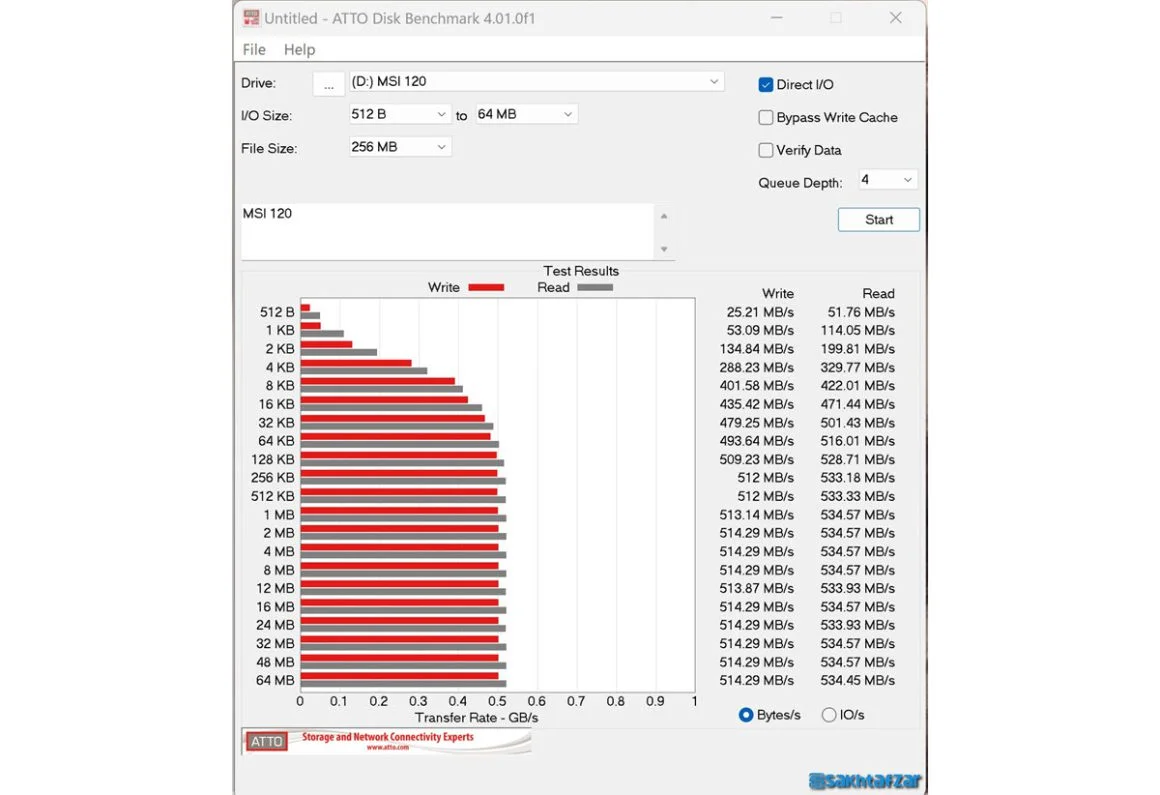Click the 471.44 MB/s read value
Screen dimensions: 1160x795
(857, 405)
